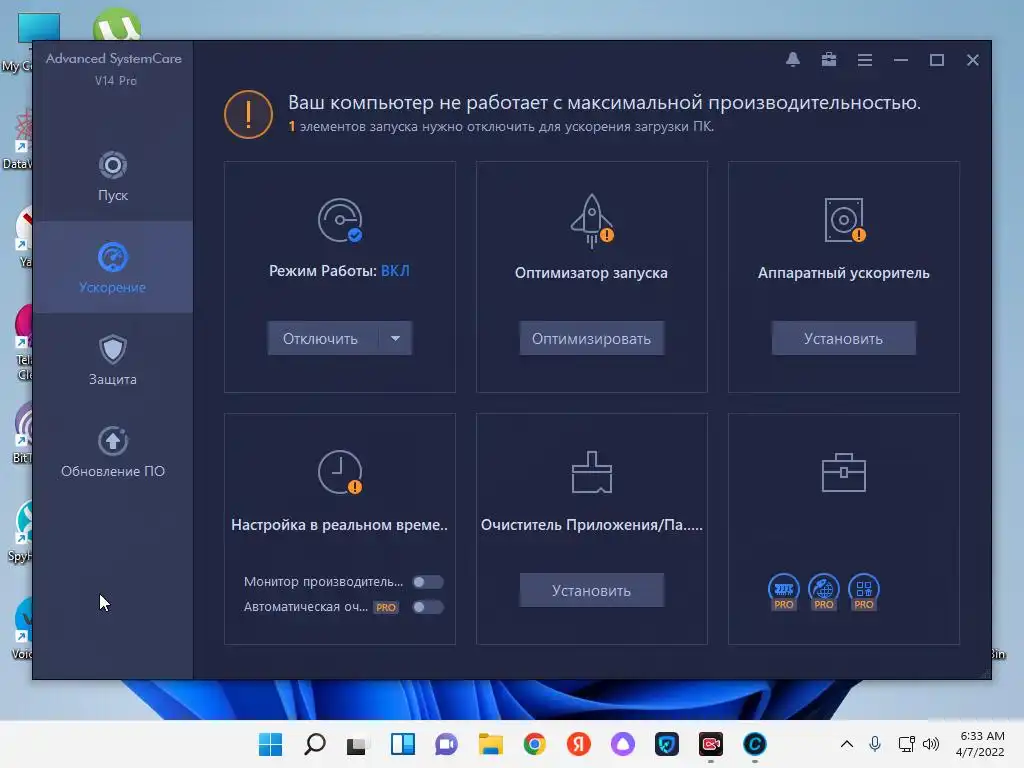1024x768 pixels.
Task: Click the orange warning exclamation icon
Action: [248, 114]
